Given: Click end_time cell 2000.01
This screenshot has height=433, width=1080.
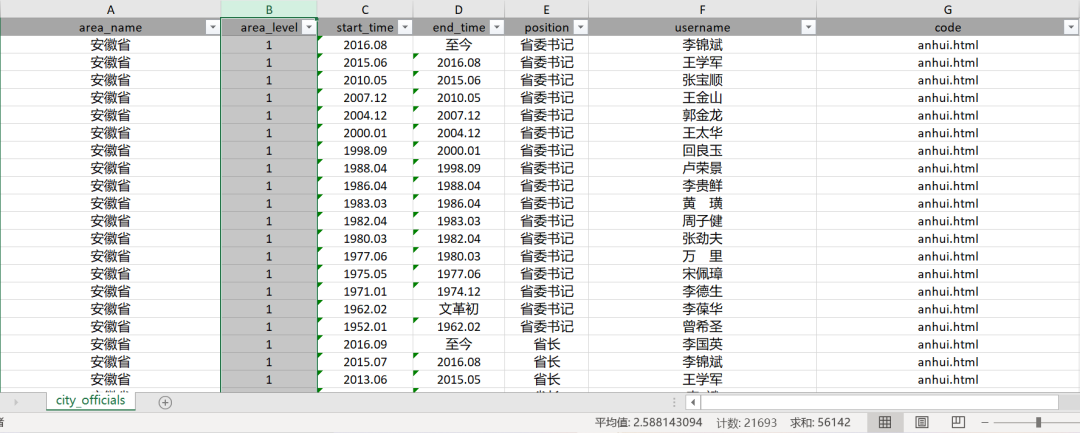Looking at the screenshot, I should [459, 151].
